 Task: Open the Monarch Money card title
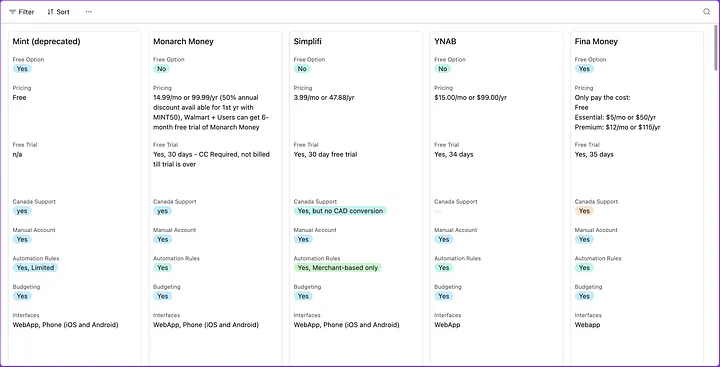click(183, 41)
